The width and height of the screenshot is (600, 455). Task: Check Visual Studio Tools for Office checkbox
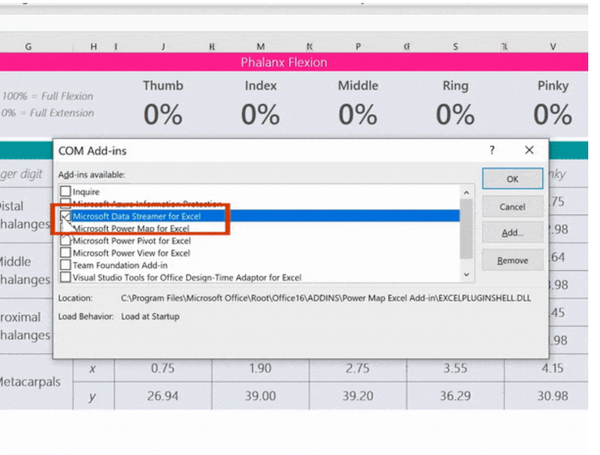click(x=66, y=277)
